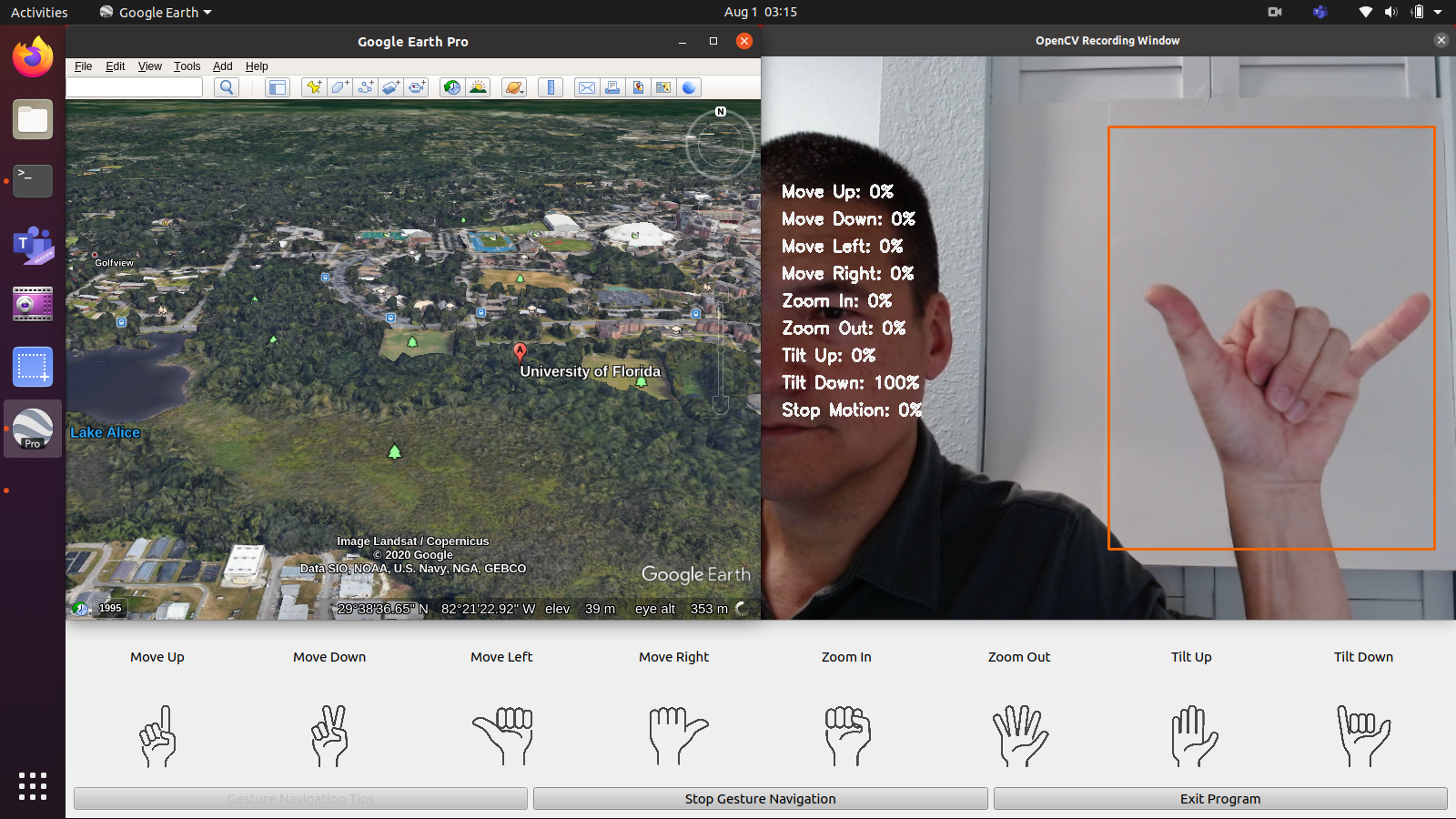Image resolution: width=1456 pixels, height=819 pixels.
Task: Click the Print icon in toolbar
Action: tap(612, 87)
